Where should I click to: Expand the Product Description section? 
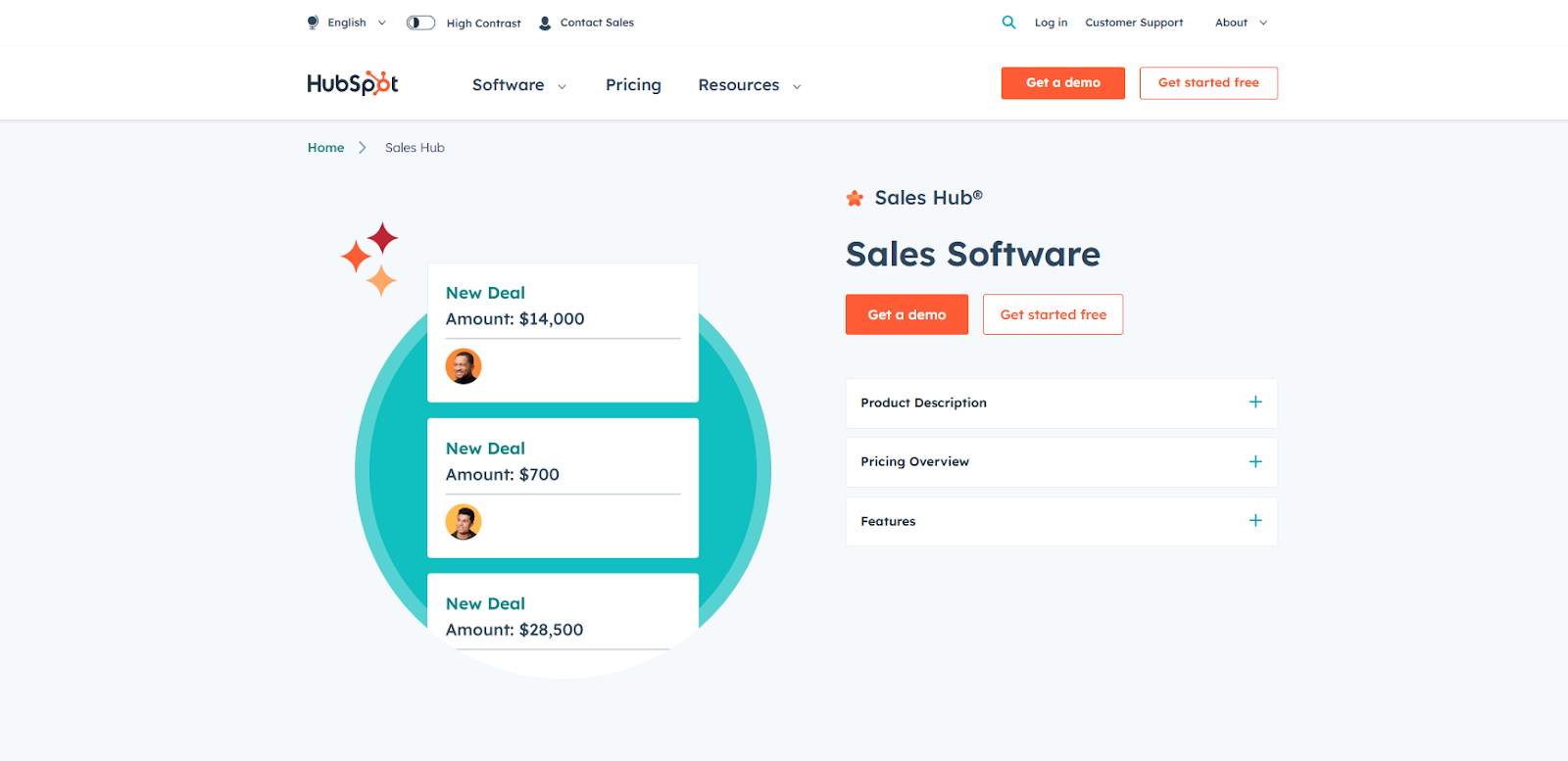(x=1061, y=403)
